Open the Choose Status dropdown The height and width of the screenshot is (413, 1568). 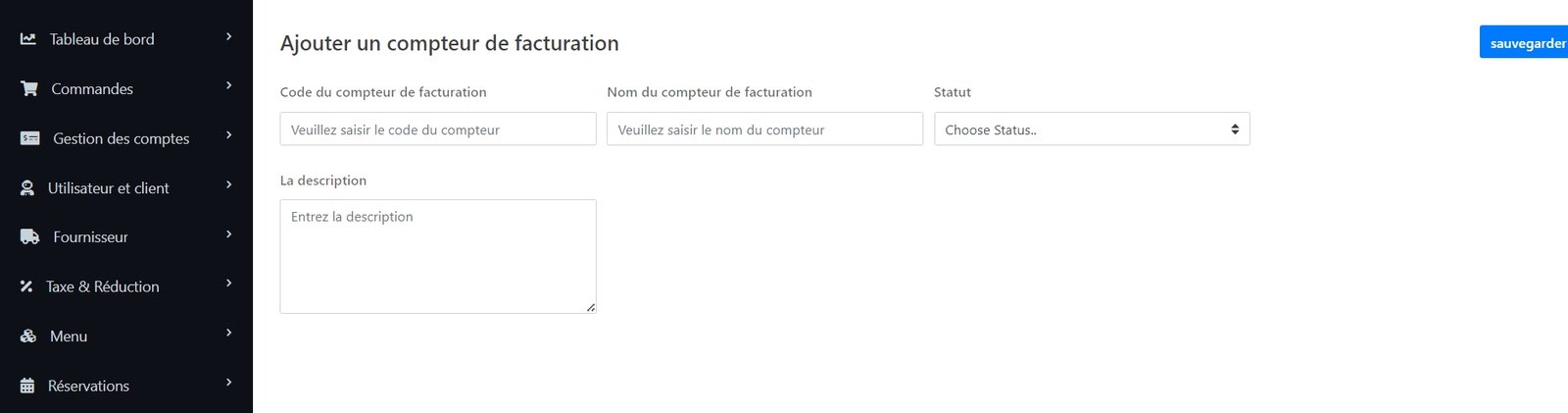coord(1091,129)
